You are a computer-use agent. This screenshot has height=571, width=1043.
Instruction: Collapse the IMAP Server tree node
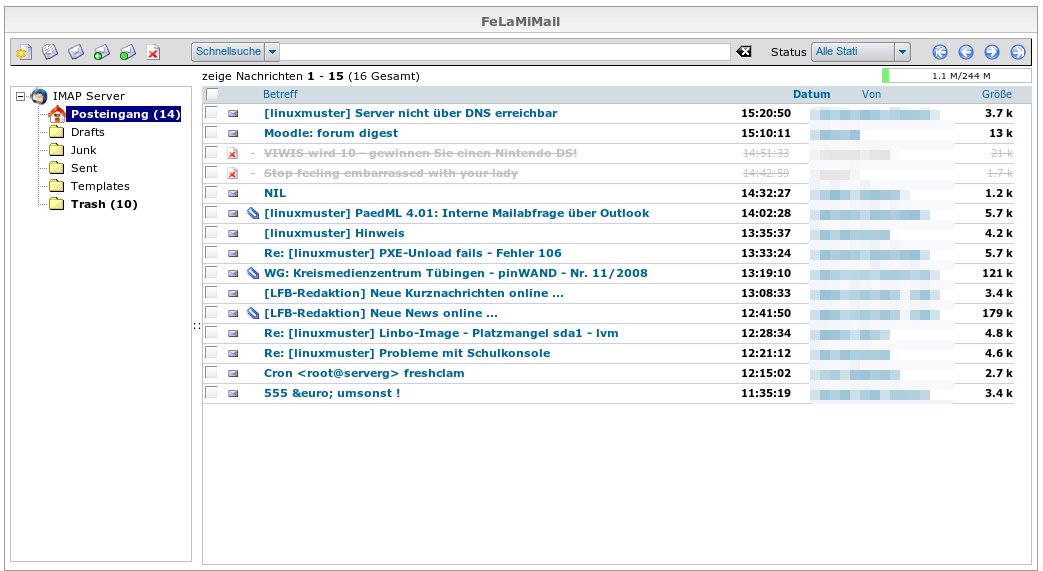pos(21,96)
